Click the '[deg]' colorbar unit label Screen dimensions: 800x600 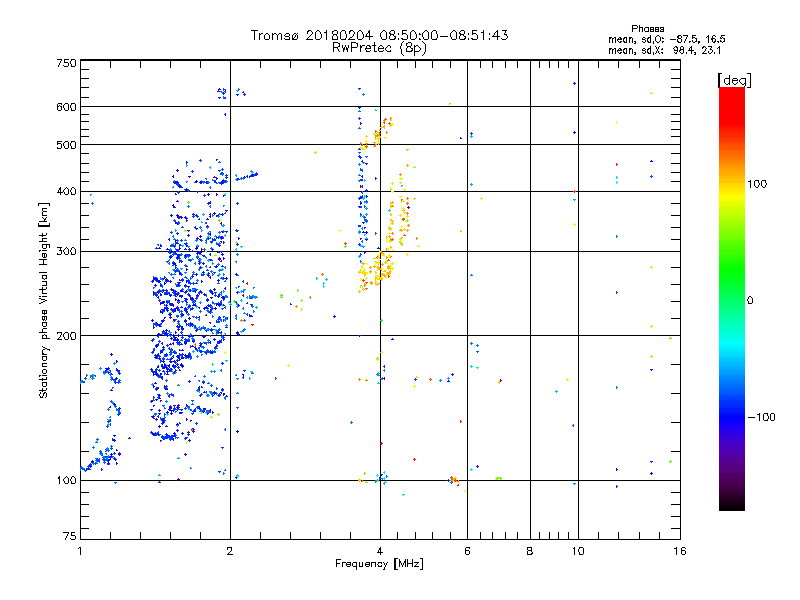coord(734,80)
